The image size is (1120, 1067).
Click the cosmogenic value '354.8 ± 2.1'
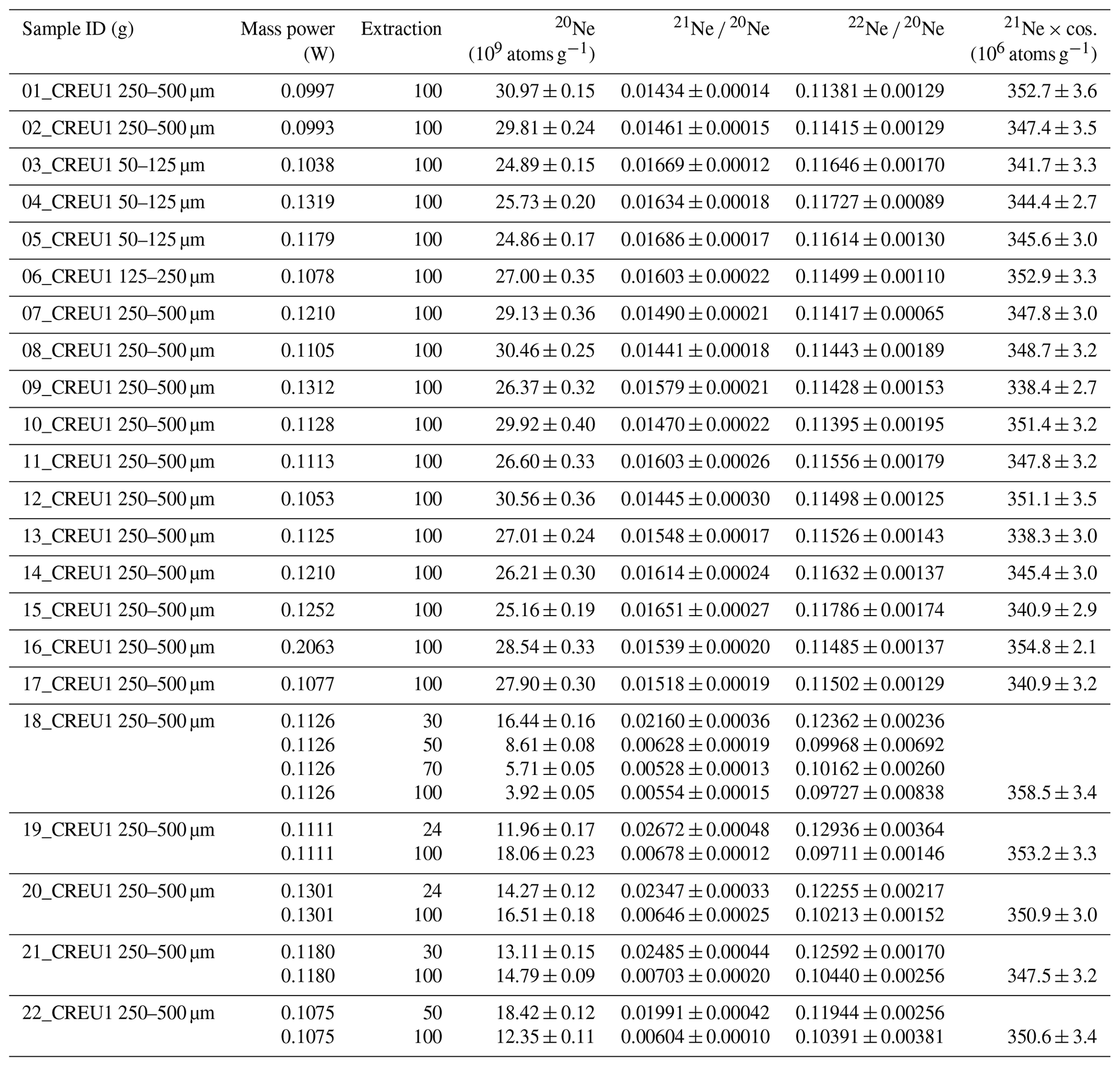click(1052, 646)
